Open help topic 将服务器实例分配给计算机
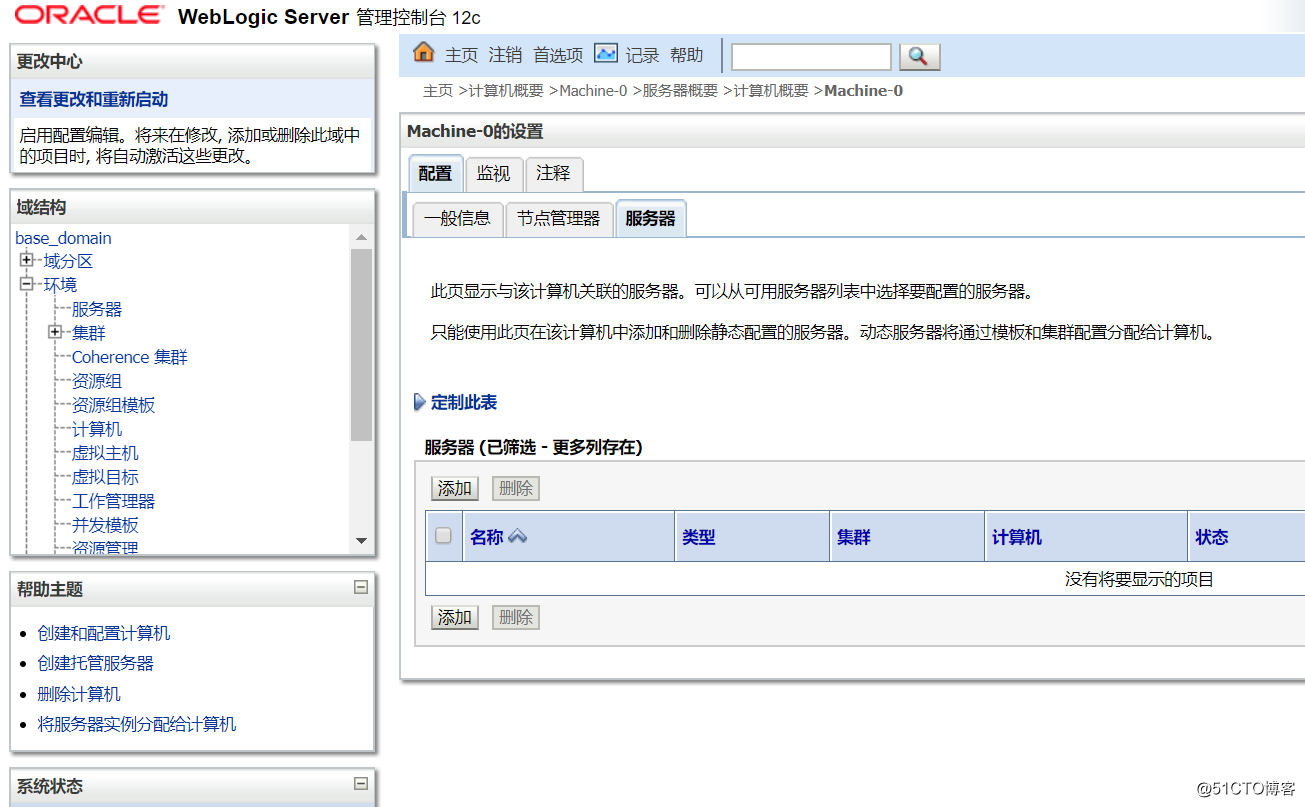The width and height of the screenshot is (1305, 807). [x=137, y=724]
